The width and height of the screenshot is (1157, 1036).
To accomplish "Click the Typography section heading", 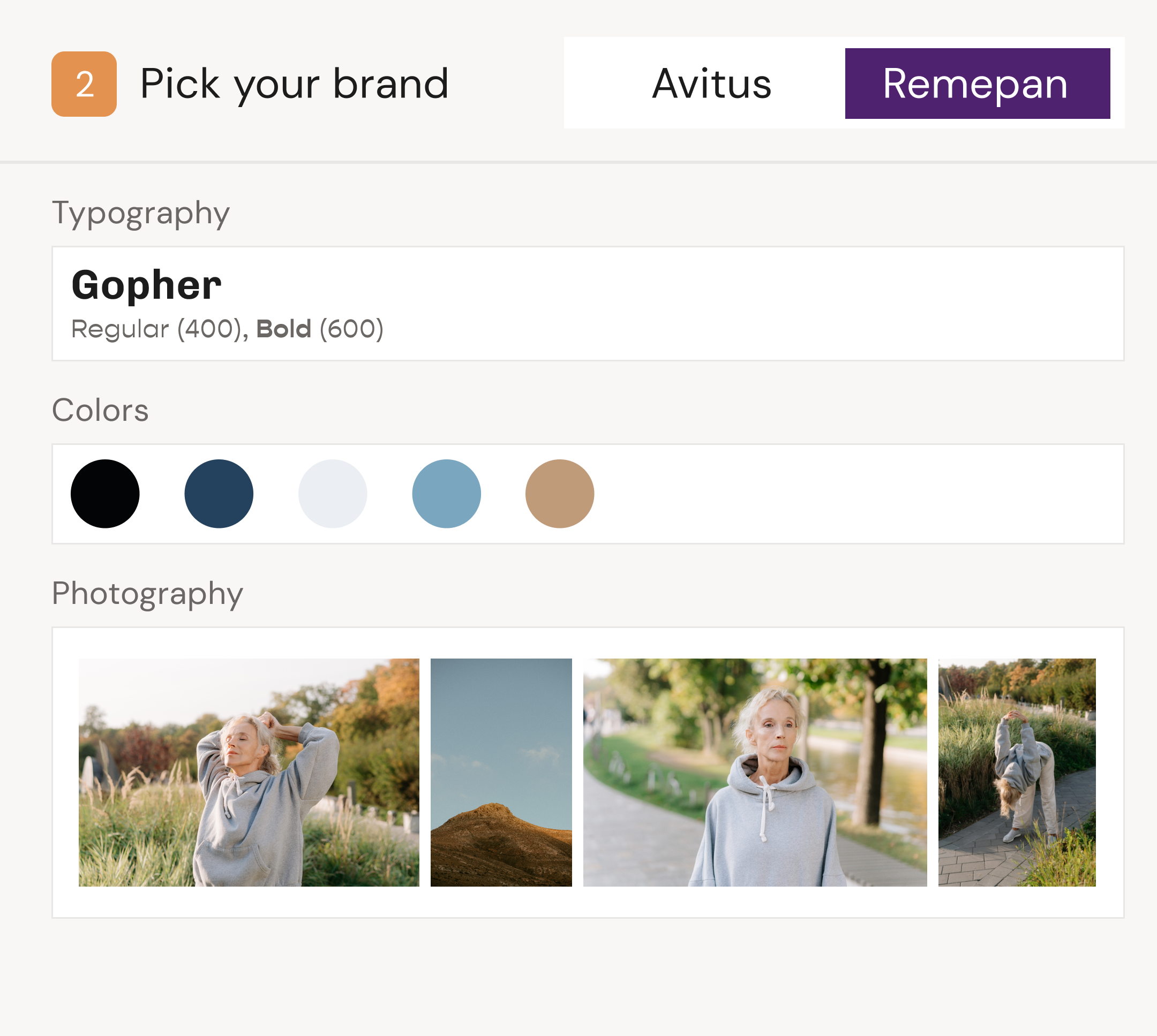I will [x=141, y=214].
